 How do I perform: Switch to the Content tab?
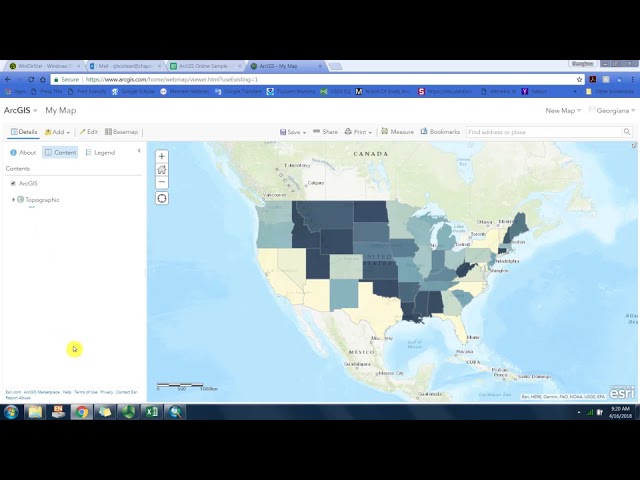click(60, 152)
